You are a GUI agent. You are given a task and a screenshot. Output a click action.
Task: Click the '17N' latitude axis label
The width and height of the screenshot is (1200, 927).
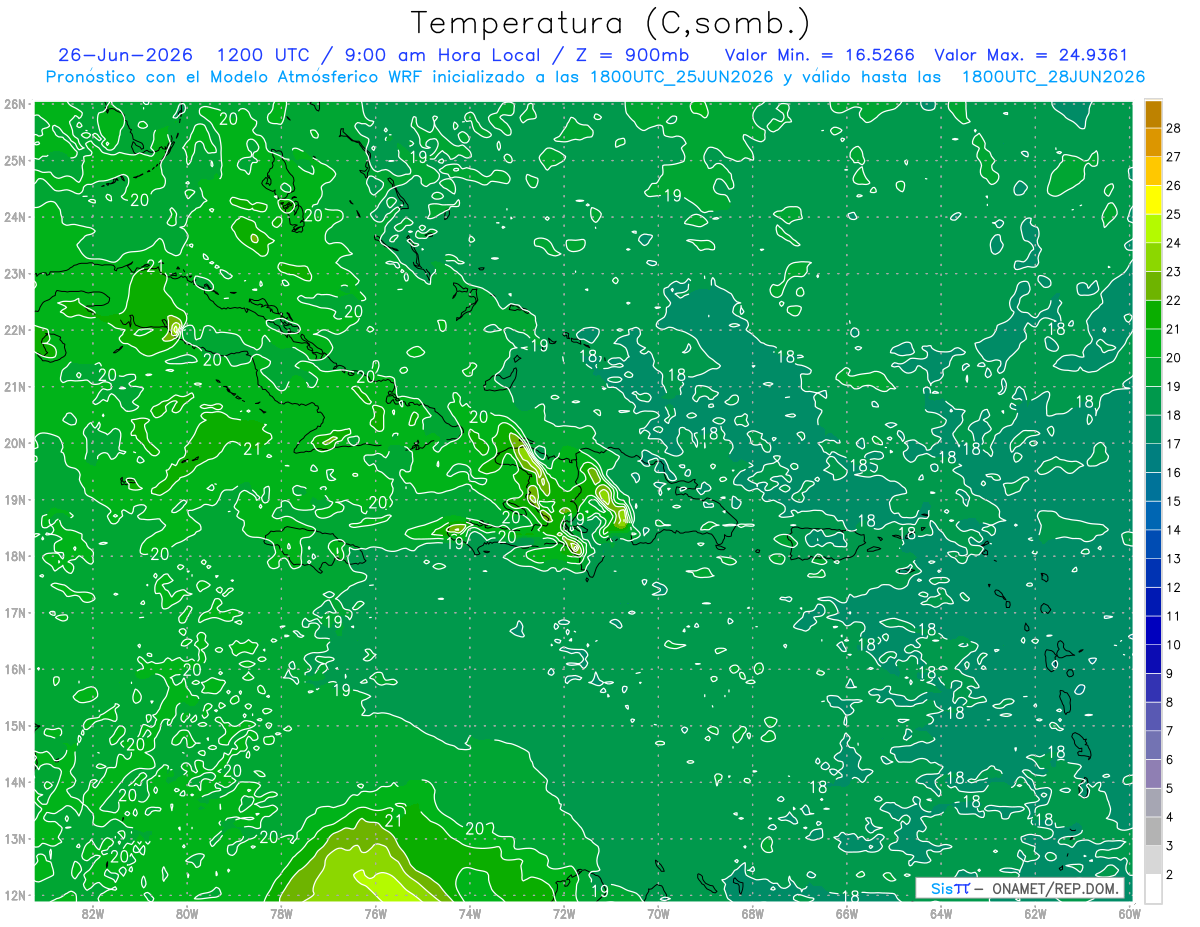click(x=14, y=612)
